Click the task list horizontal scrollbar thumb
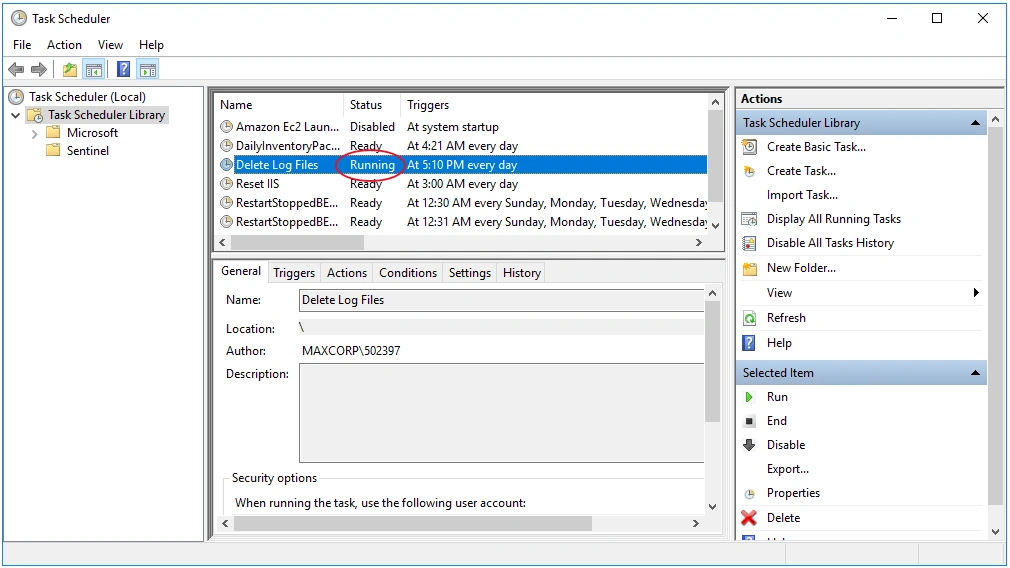The height and width of the screenshot is (568, 1010). tap(297, 243)
